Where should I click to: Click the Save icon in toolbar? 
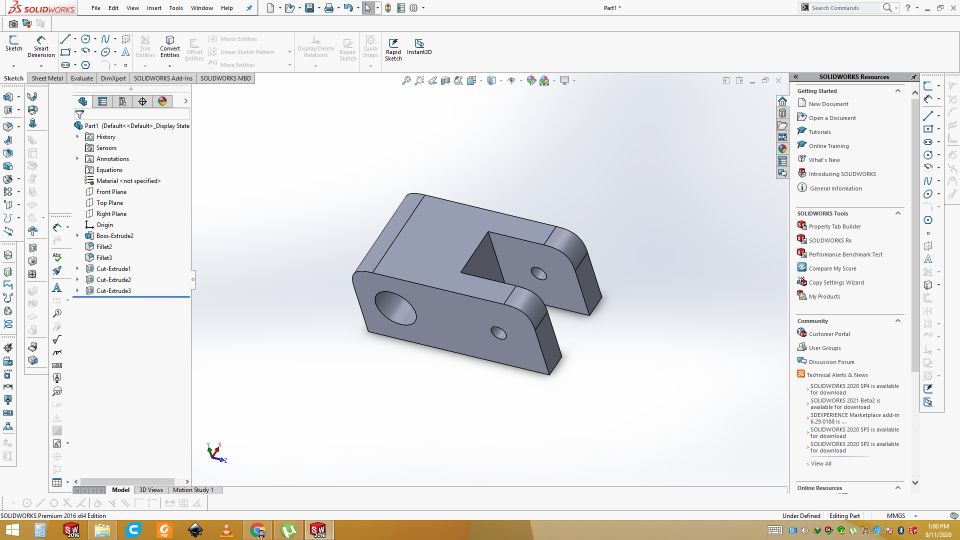click(x=309, y=8)
